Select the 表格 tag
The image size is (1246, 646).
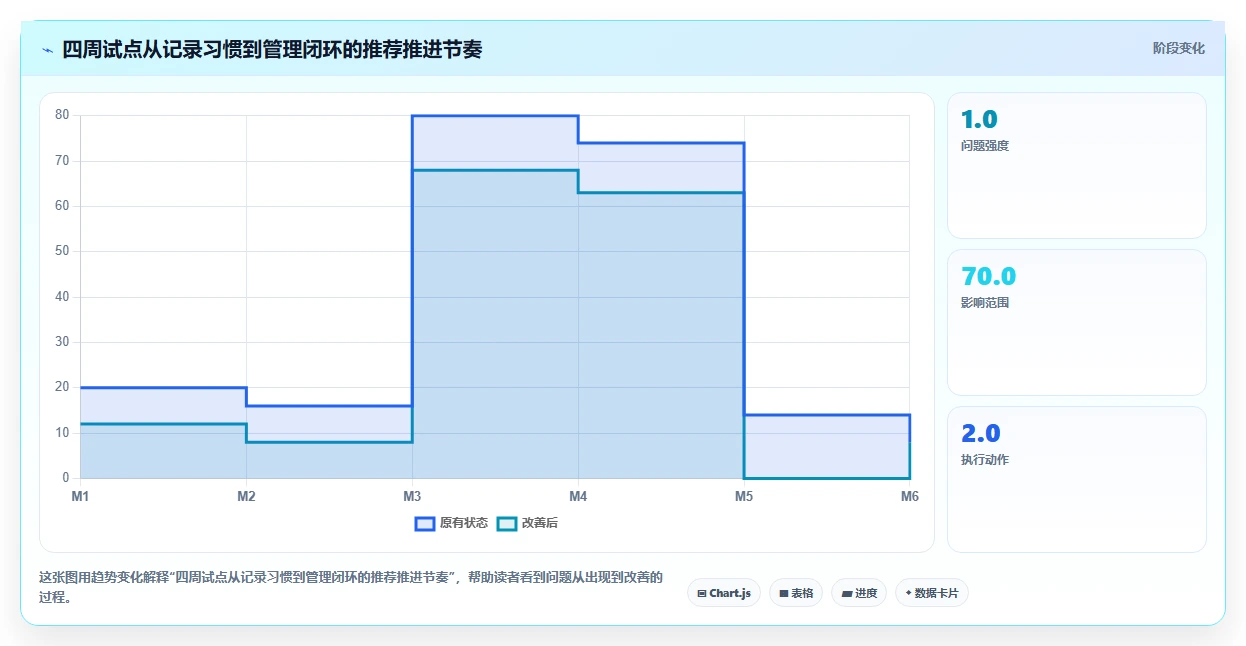point(796,593)
